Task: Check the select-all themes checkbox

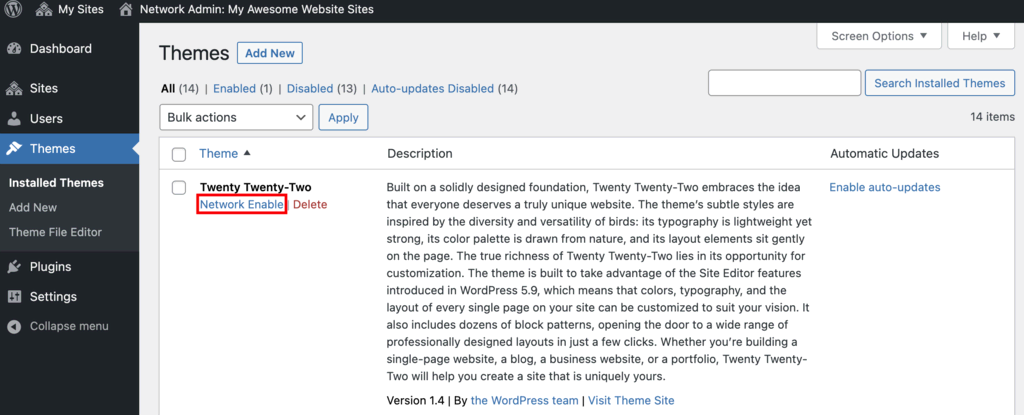Action: tap(179, 154)
